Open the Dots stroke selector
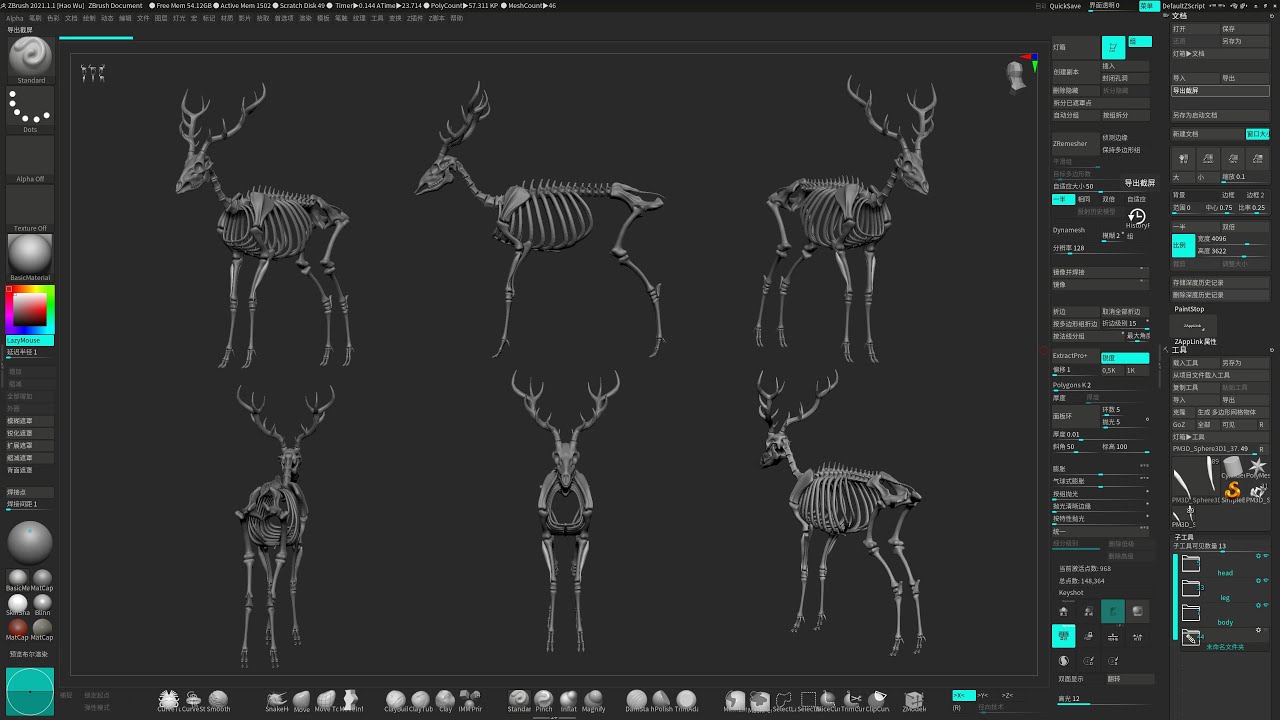The width and height of the screenshot is (1280, 720). pos(30,110)
